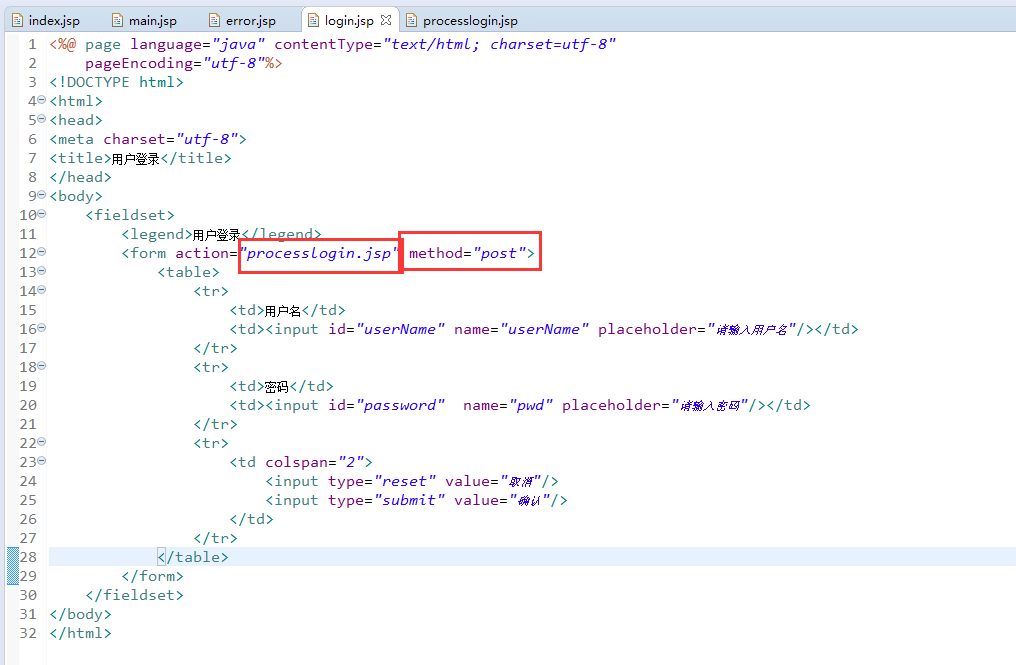Close the login.jsp tab
This screenshot has width=1016, height=665.
coord(386,20)
